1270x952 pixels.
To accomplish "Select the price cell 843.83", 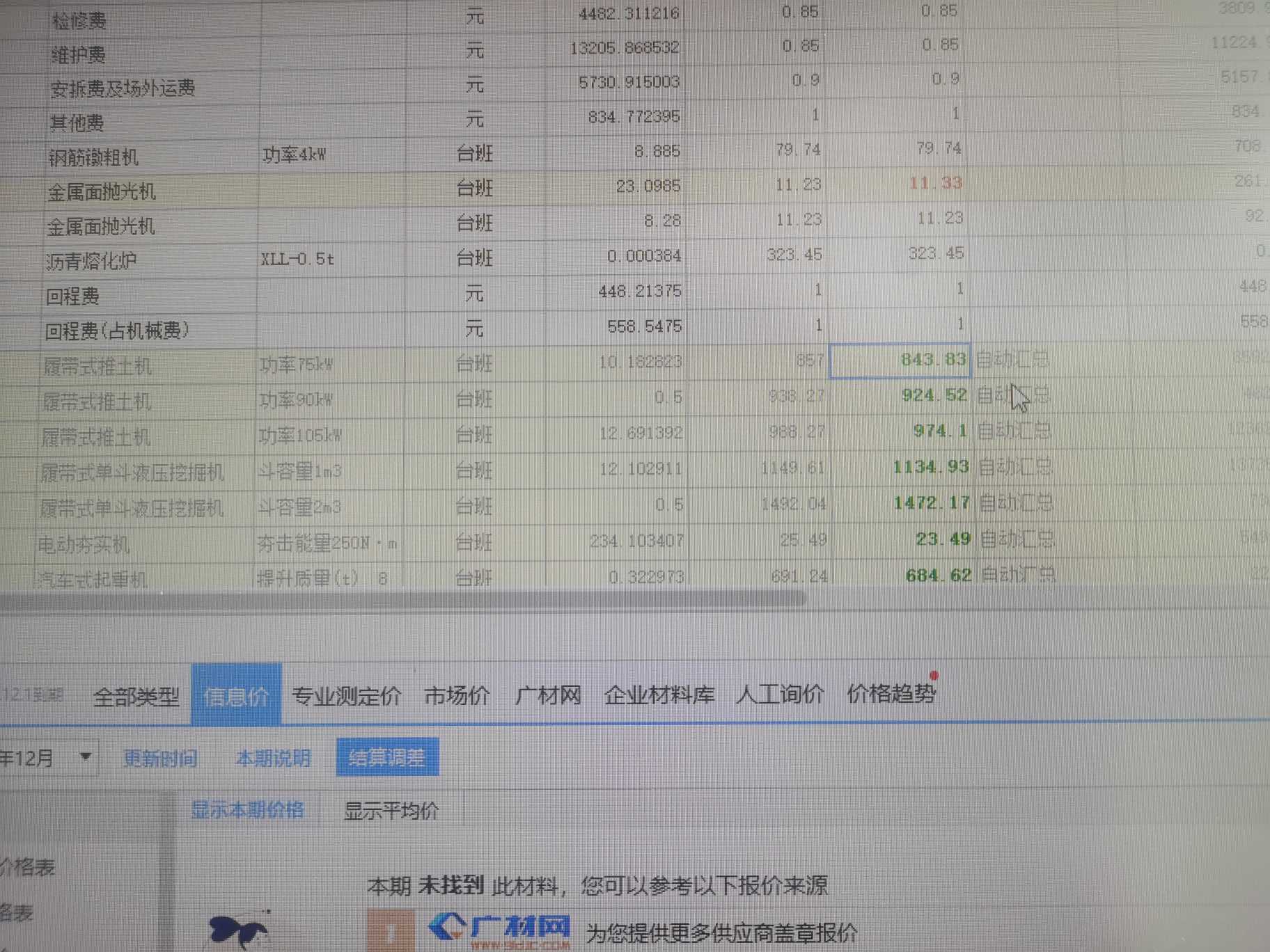I will pyautogui.click(x=900, y=360).
